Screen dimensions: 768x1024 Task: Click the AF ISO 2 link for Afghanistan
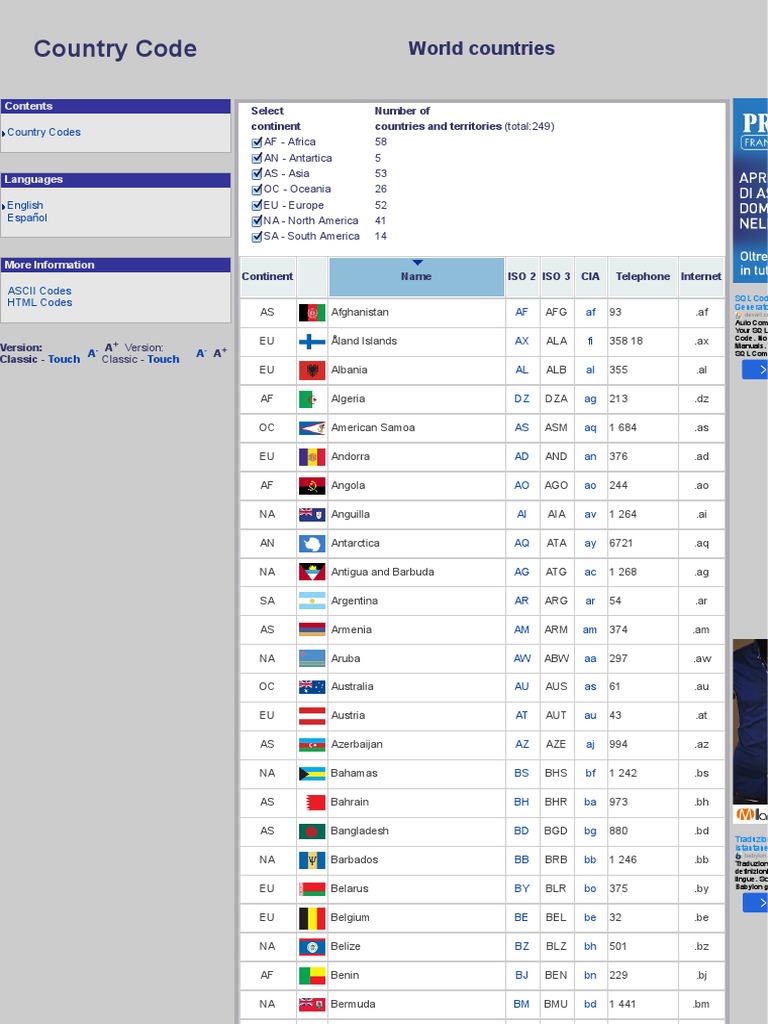(x=522, y=313)
